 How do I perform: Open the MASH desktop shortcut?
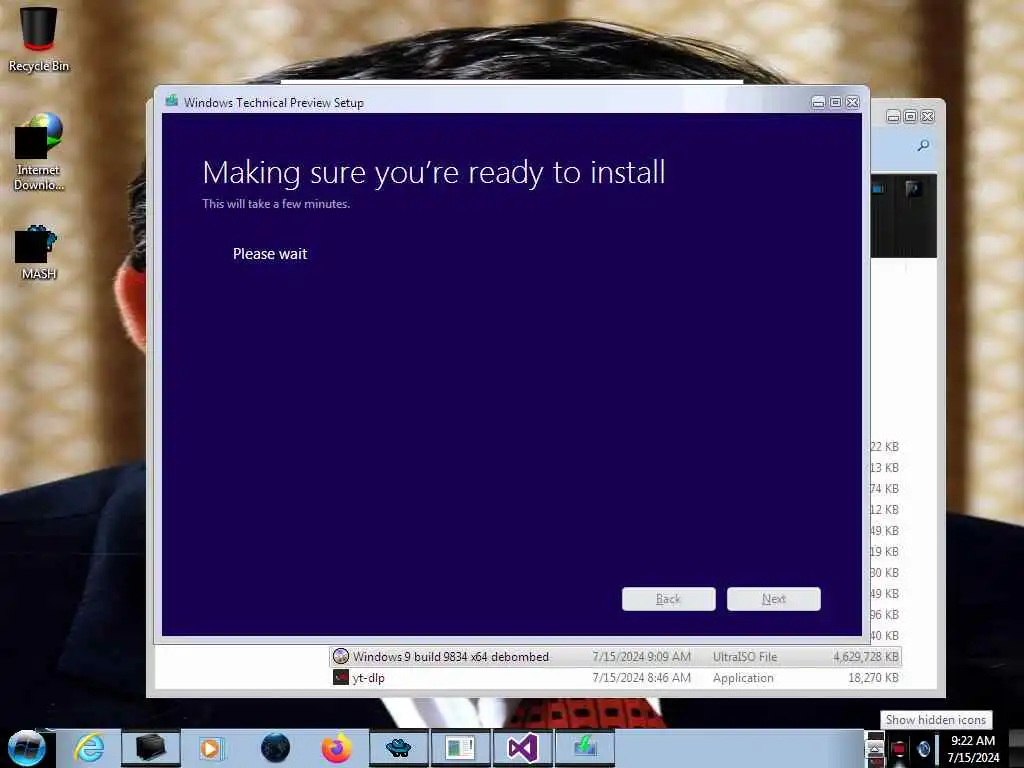pyautogui.click(x=39, y=253)
